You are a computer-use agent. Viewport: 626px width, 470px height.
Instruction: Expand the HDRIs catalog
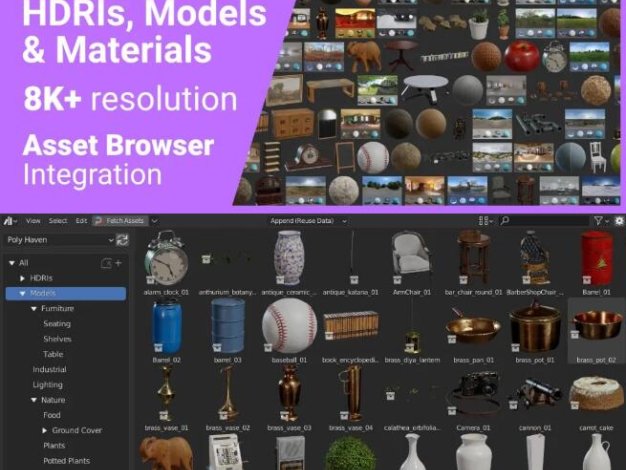coord(22,278)
